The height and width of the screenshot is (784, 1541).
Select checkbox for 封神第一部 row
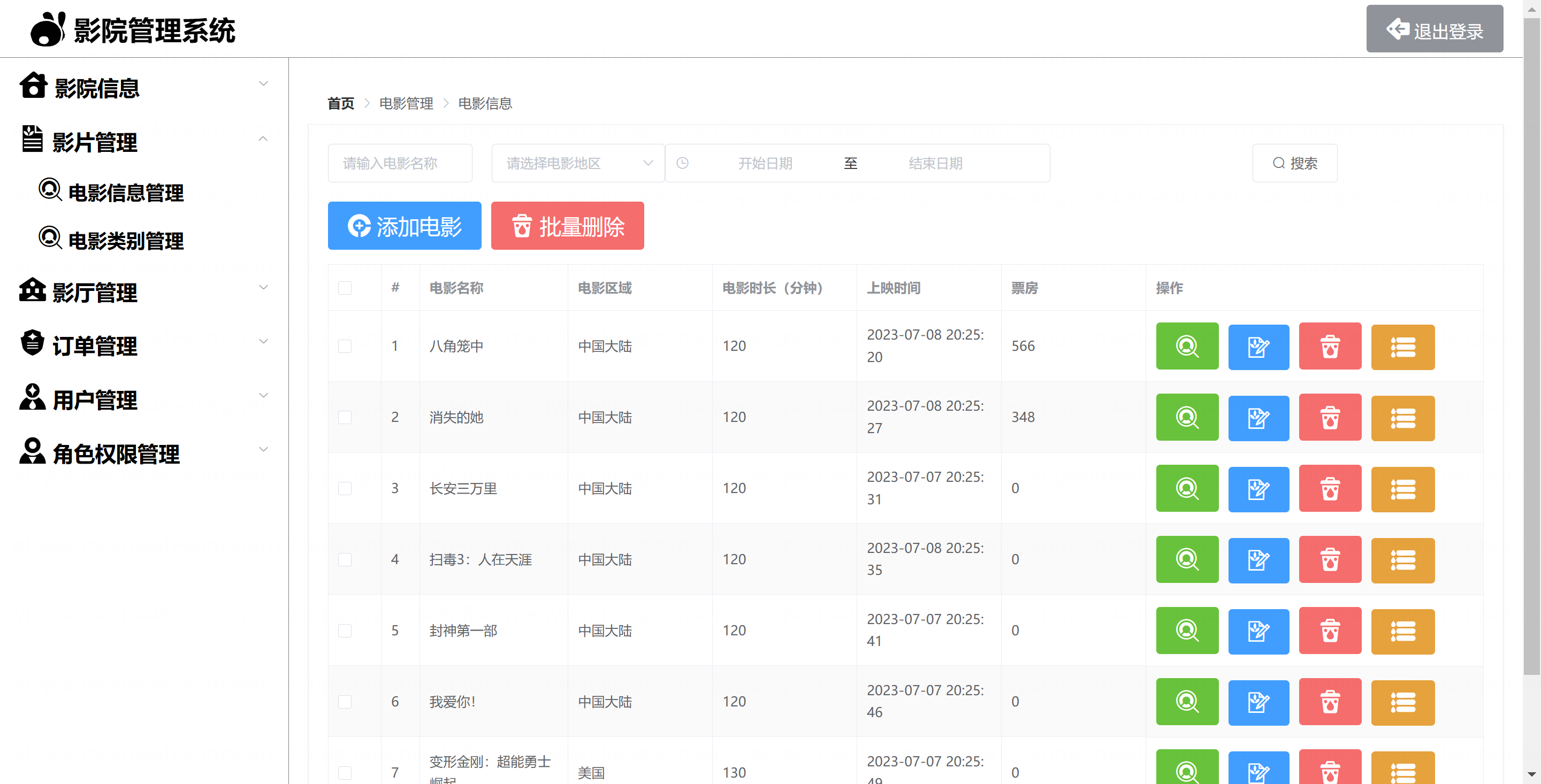pyautogui.click(x=345, y=631)
